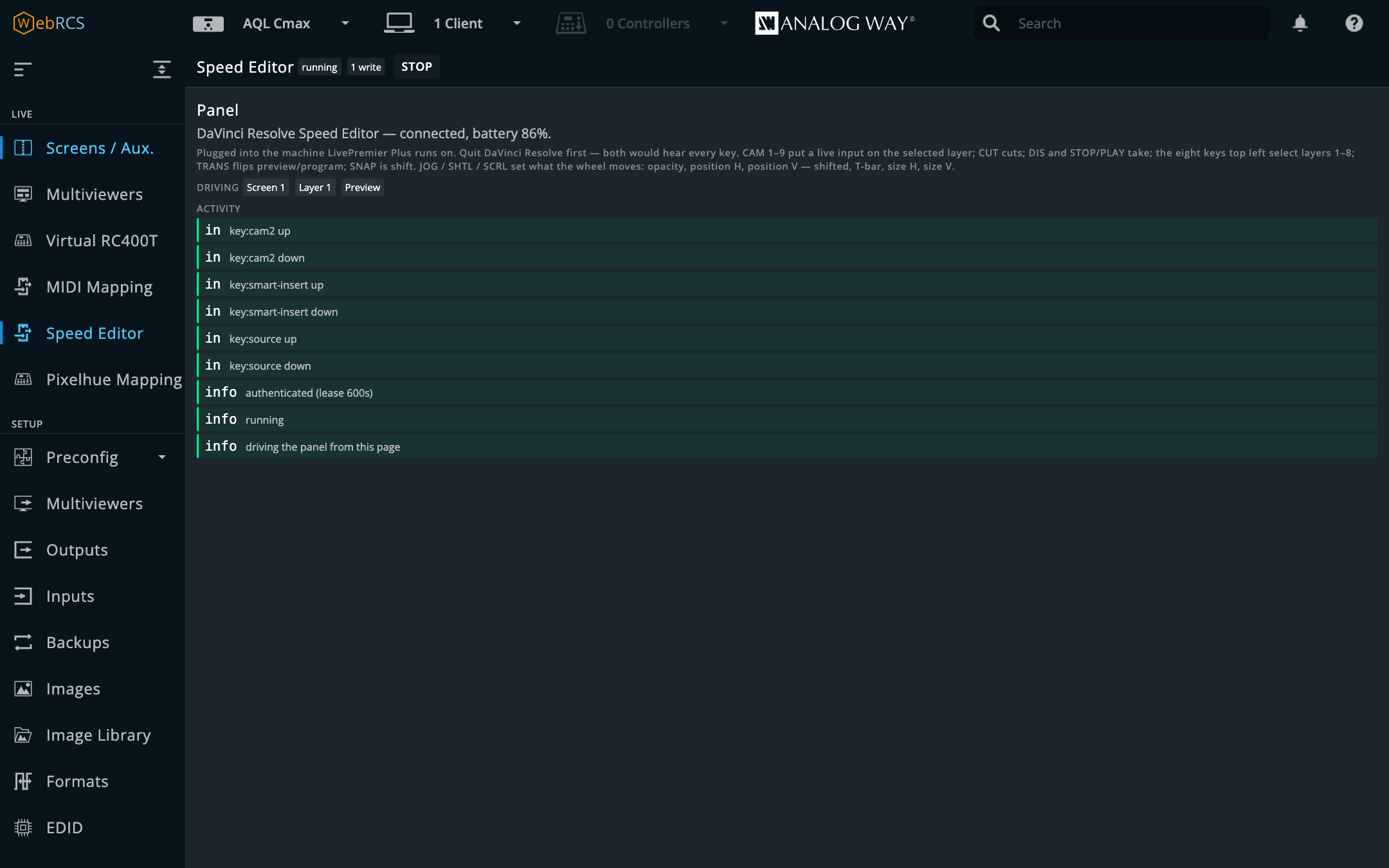This screenshot has height=868, width=1389.
Task: Open MIDI Mapping page
Action: coord(93,287)
